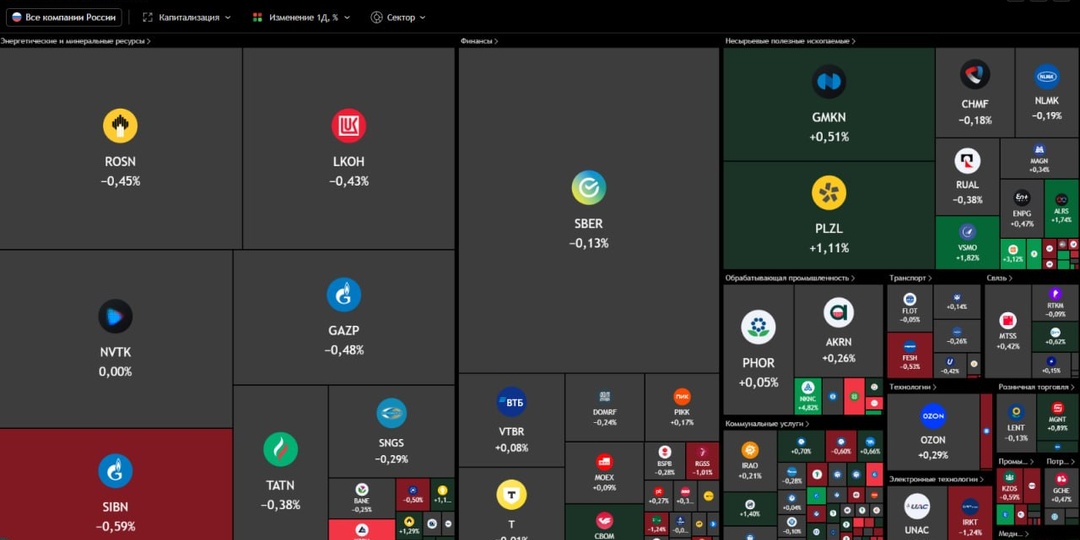Click the Tatneft TATN logo
Screen dimensions: 1080x540
coord(280,449)
